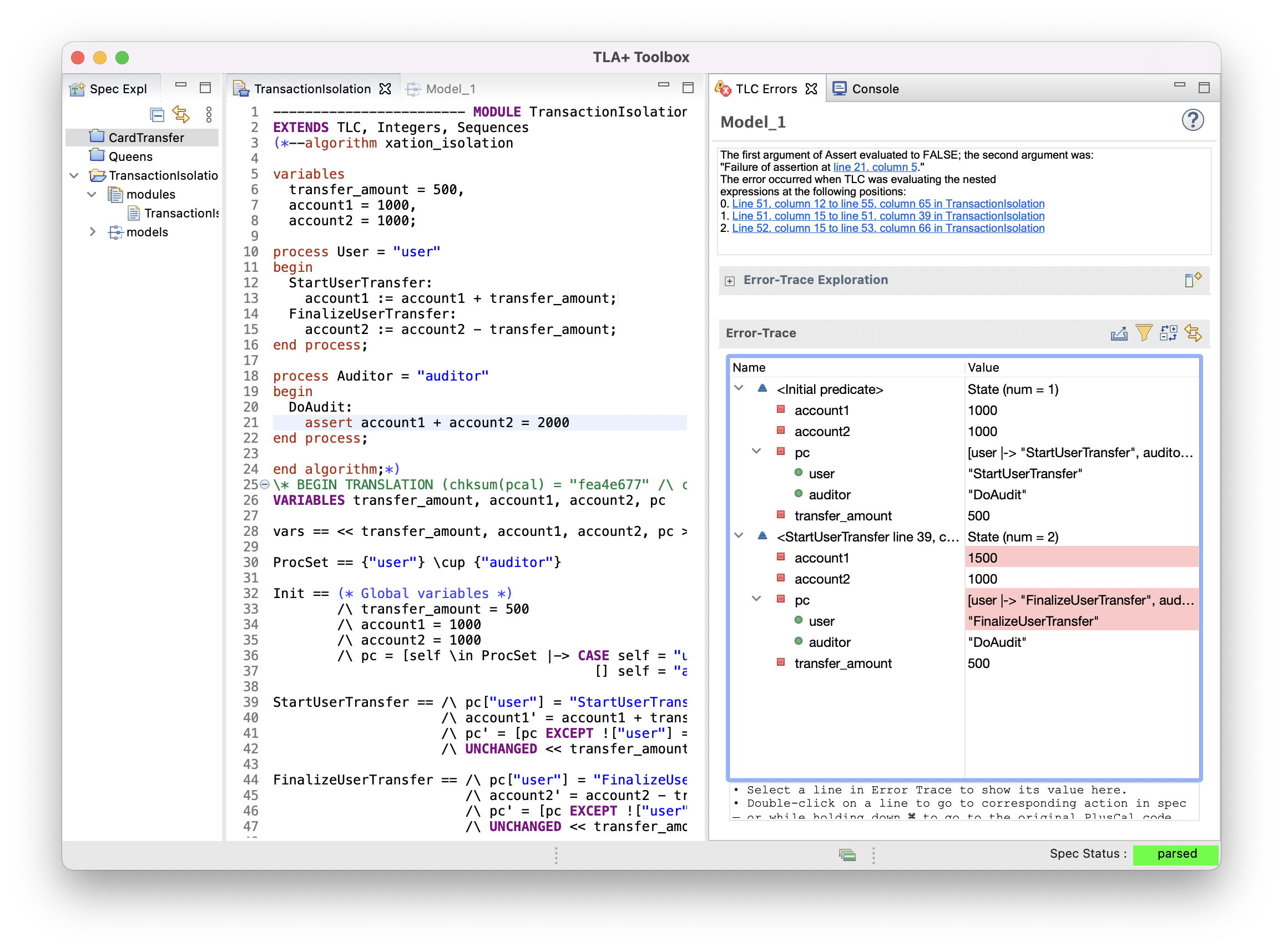Click the Value column header
This screenshot has width=1283, height=952.
(1082, 367)
